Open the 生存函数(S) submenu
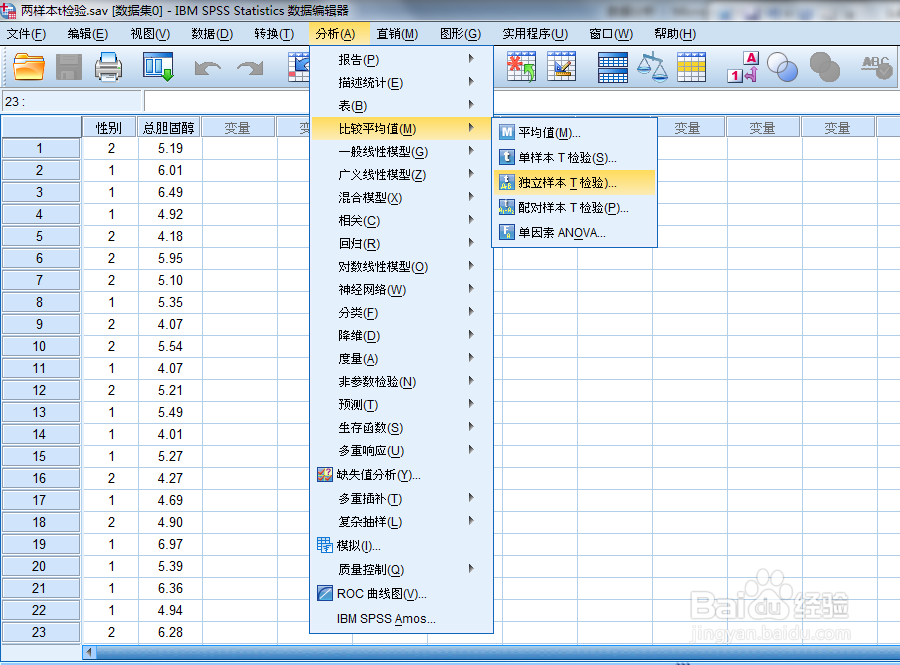Image resolution: width=900 pixels, height=665 pixels. tap(402, 427)
